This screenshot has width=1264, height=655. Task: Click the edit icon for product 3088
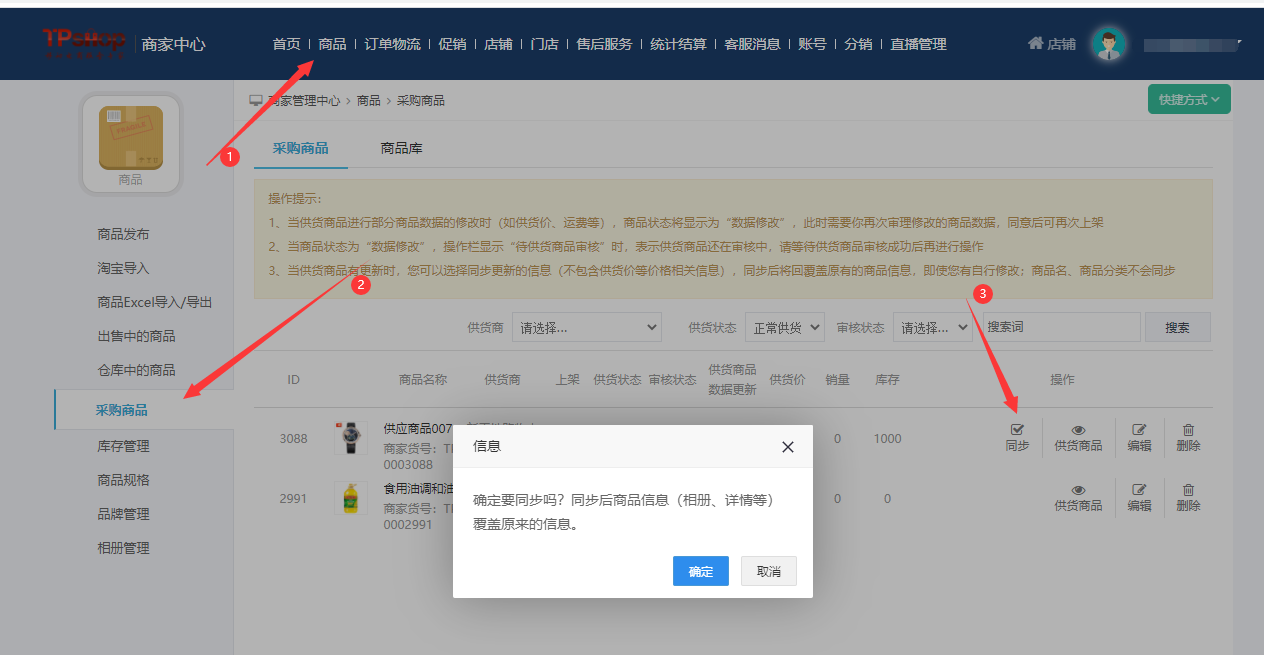pos(1139,431)
